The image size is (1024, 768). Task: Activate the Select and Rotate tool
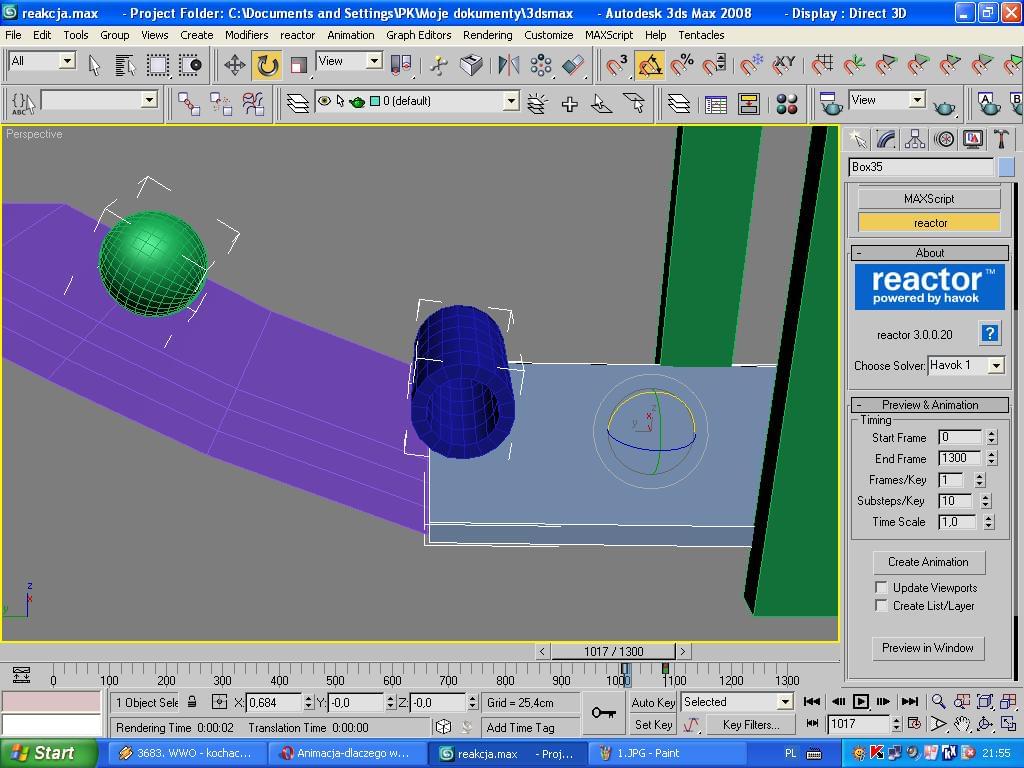pyautogui.click(x=266, y=65)
